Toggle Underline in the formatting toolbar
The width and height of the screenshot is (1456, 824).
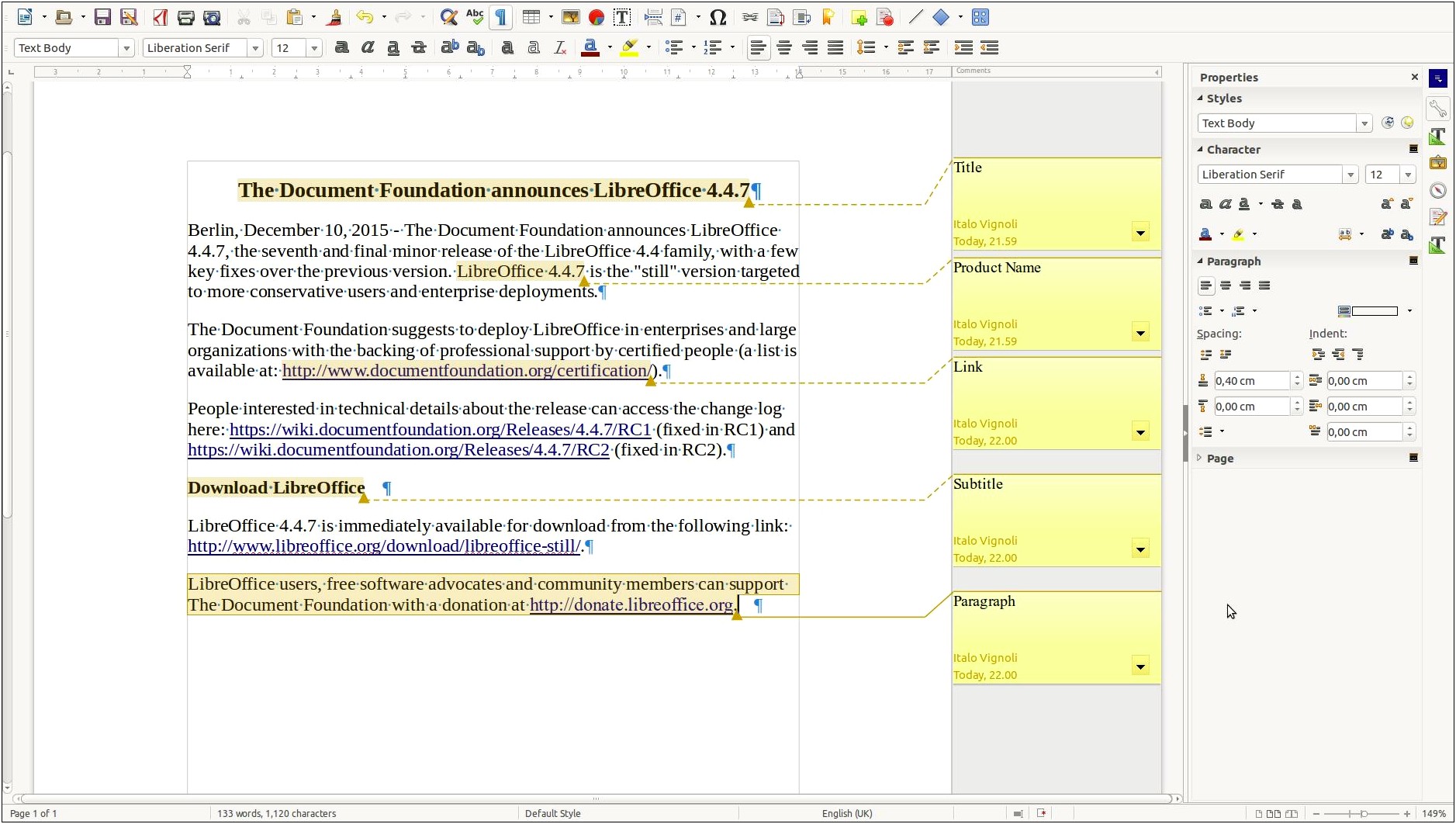coord(393,48)
